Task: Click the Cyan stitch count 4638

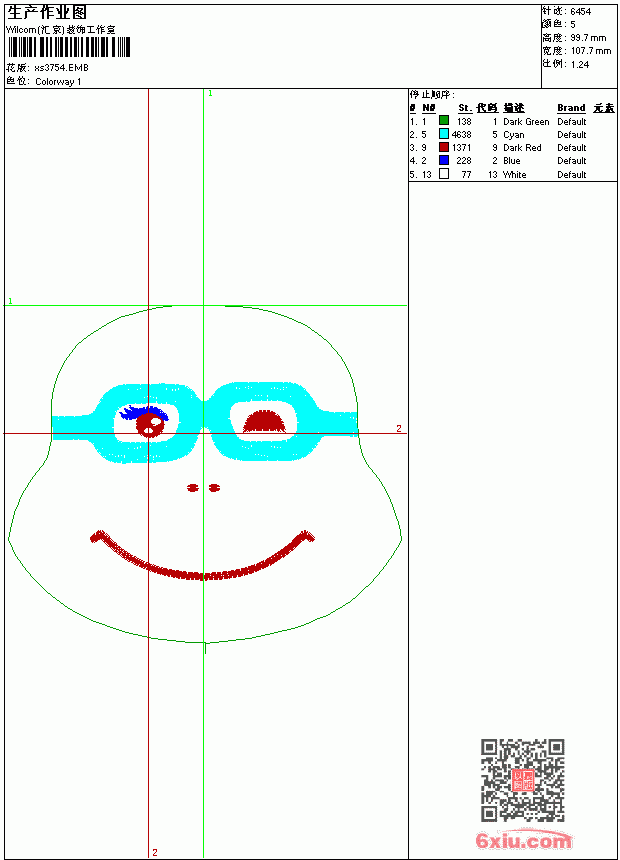Action: click(461, 134)
